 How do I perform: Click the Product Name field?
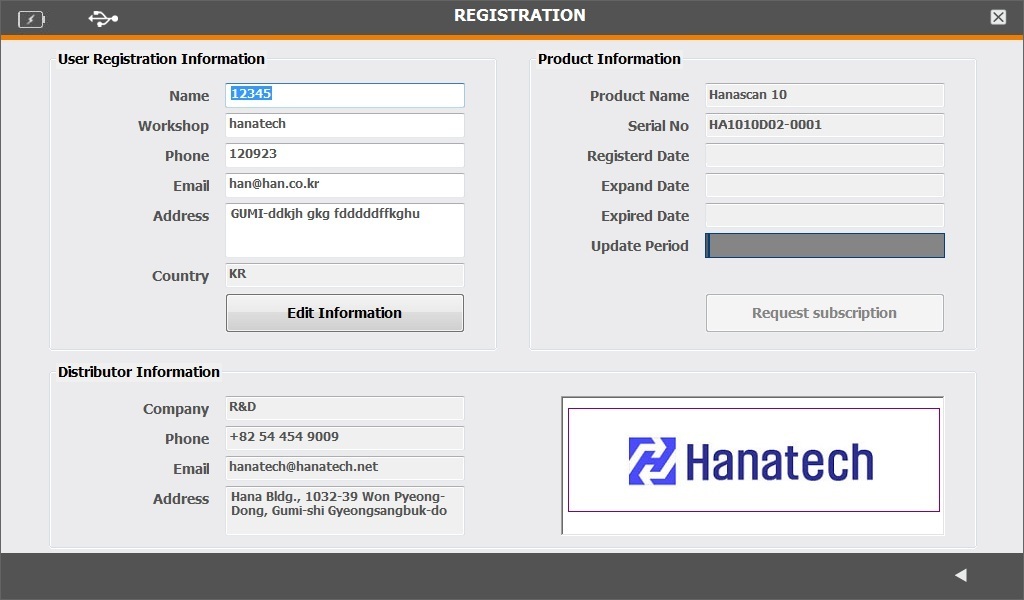point(824,96)
